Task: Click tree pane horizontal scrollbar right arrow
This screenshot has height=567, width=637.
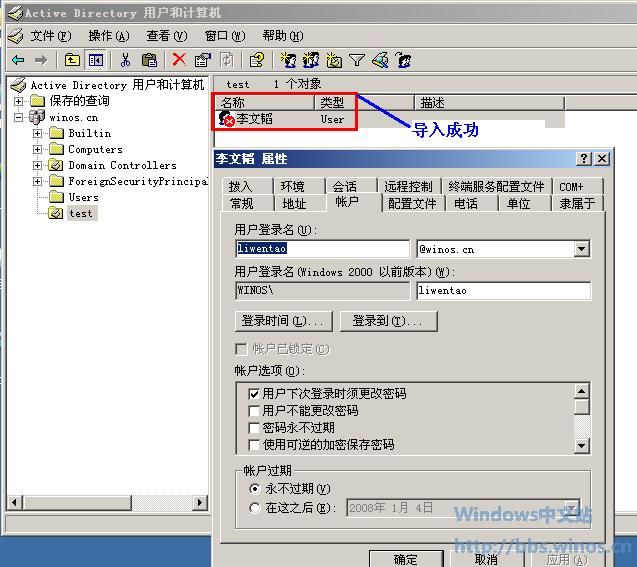Action: tap(199, 503)
